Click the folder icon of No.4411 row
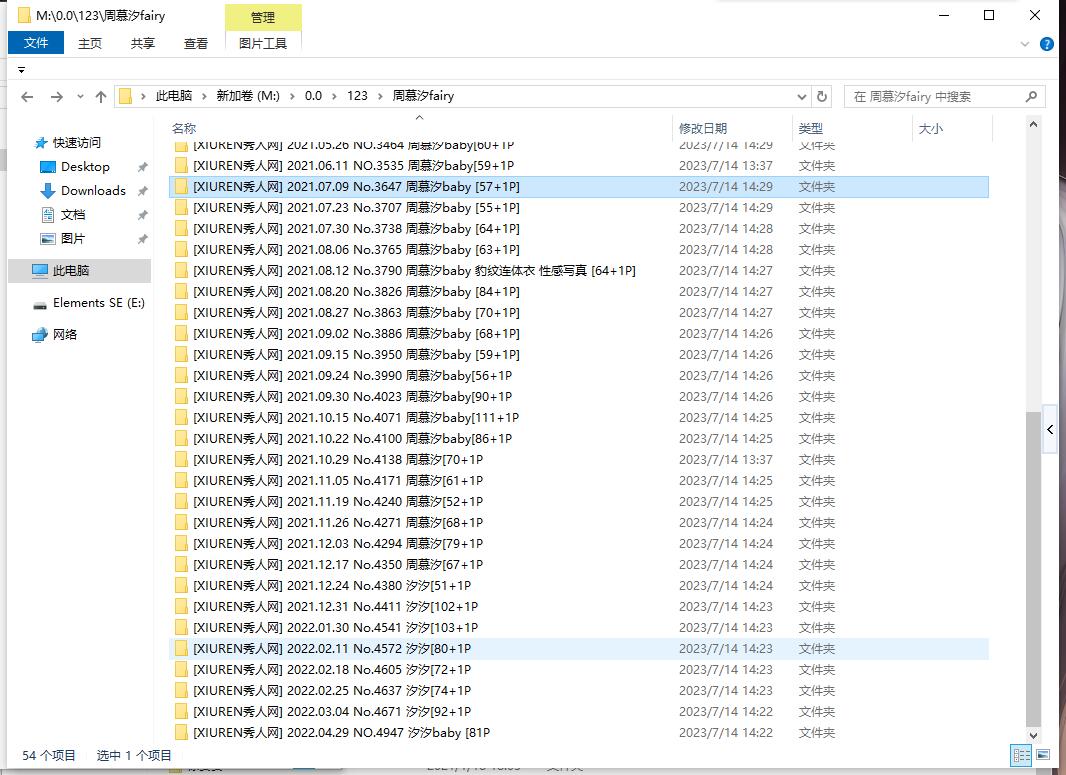1066x775 pixels. click(182, 606)
